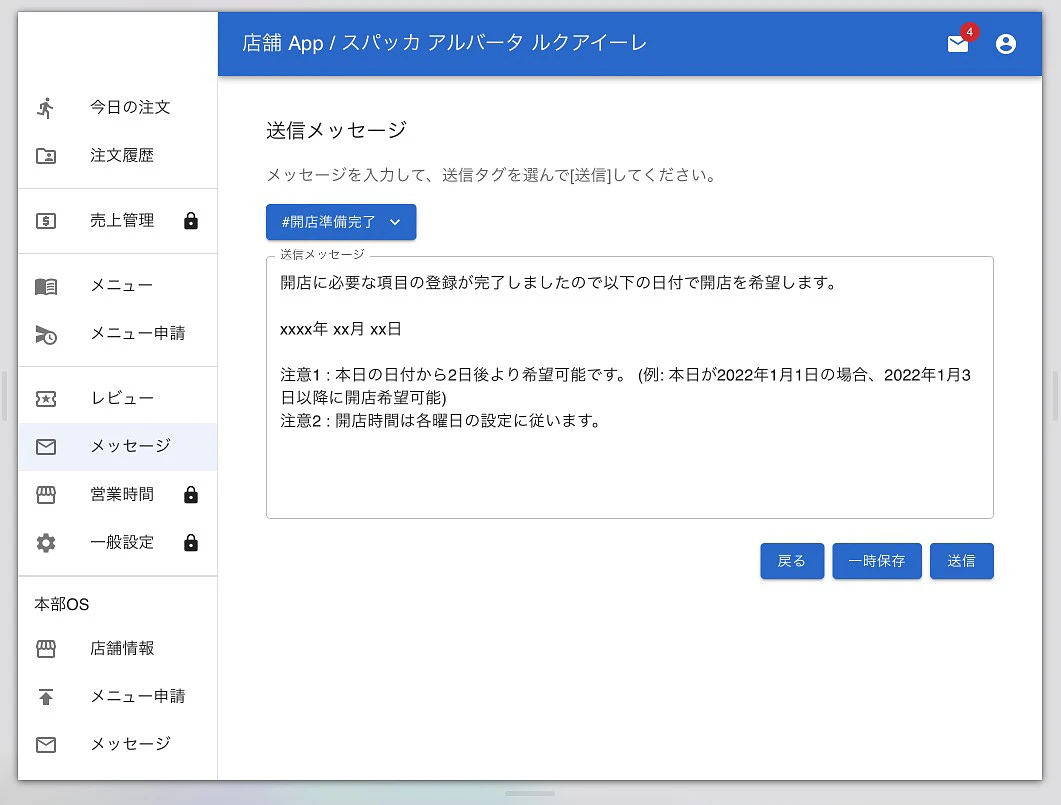Screen dimensions: 1061x805
Task: Click the user account profile icon
Action: click(x=1006, y=44)
